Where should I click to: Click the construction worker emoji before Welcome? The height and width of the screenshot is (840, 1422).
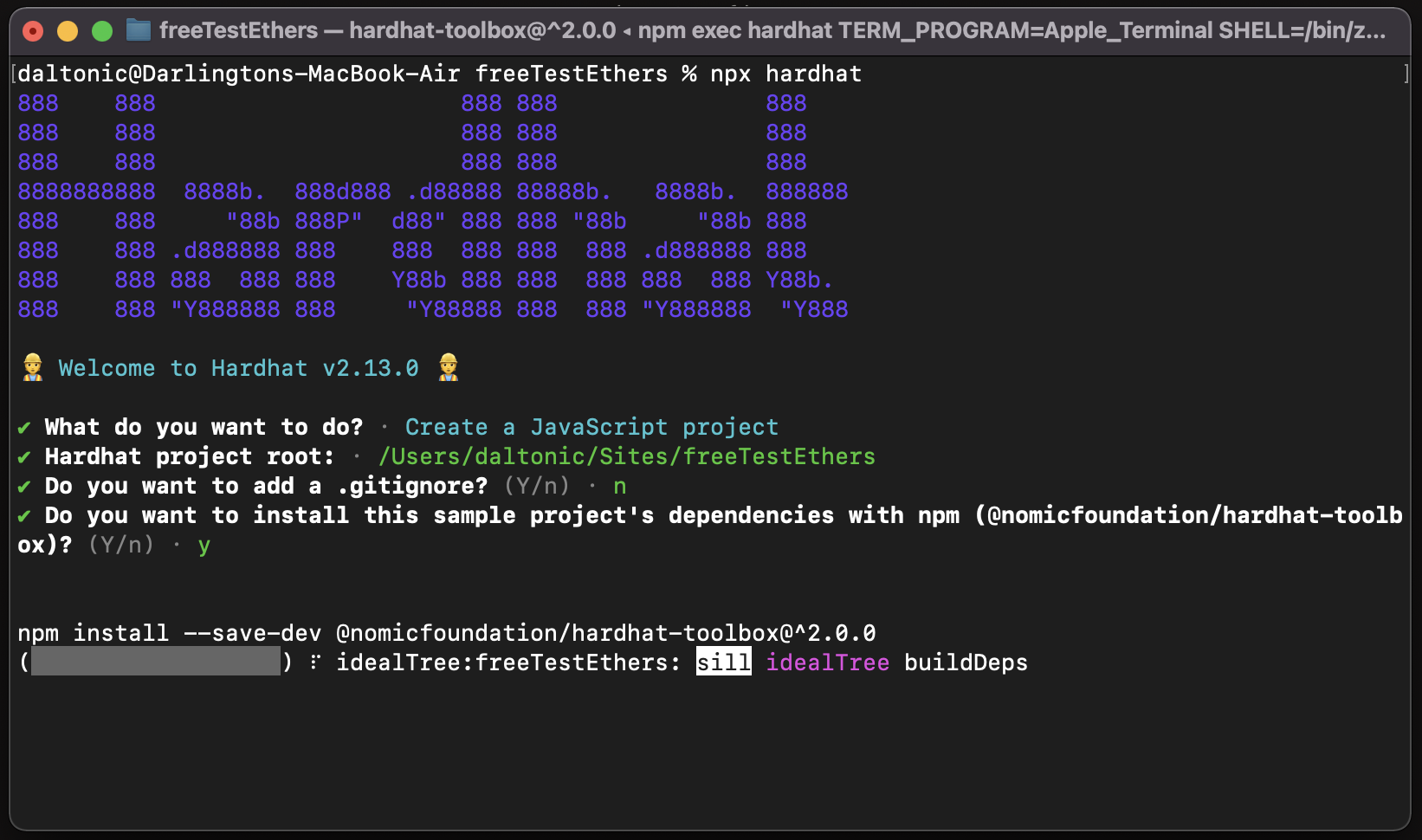pos(33,367)
